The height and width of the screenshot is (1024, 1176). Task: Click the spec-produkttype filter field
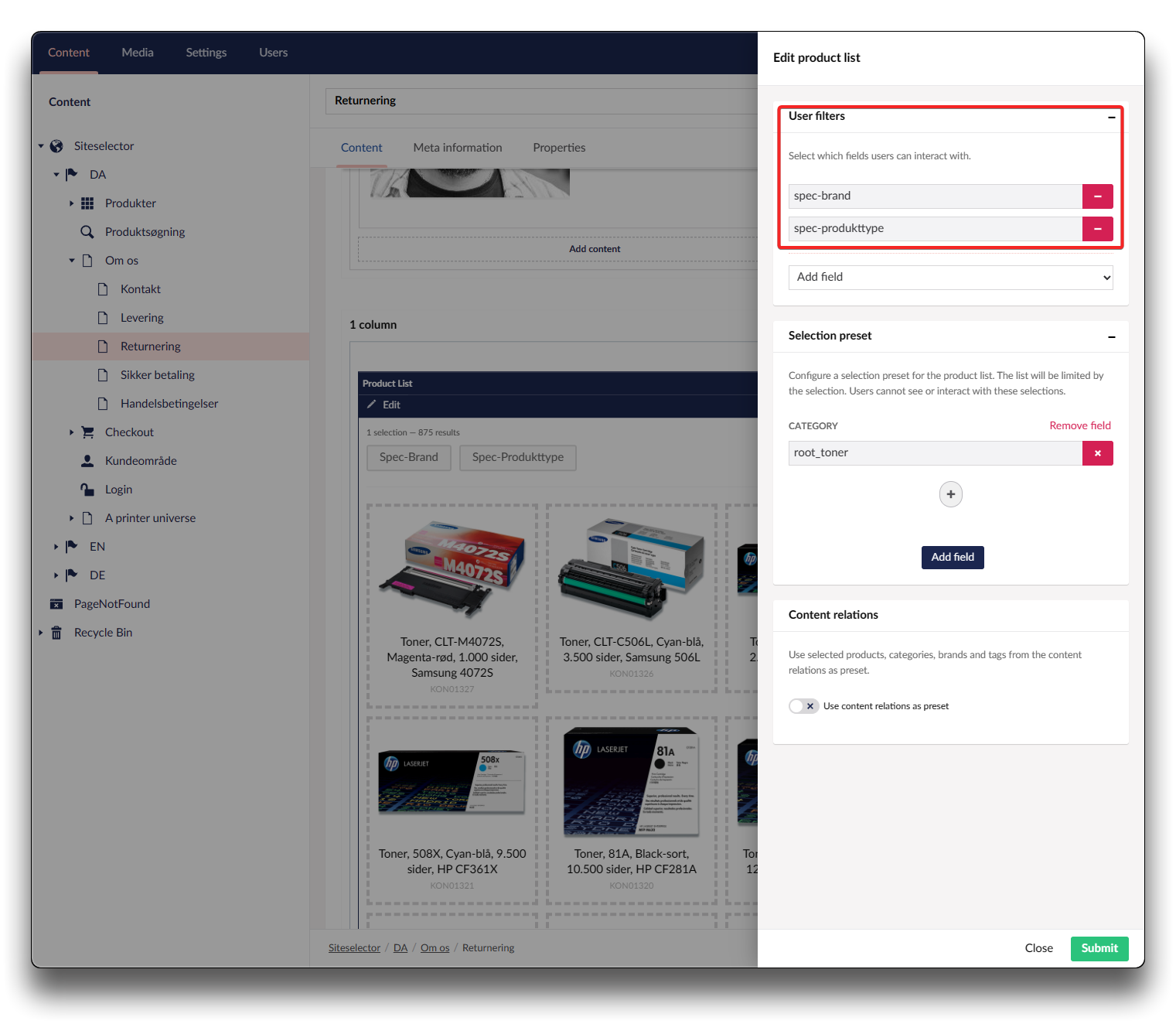pyautogui.click(x=936, y=229)
